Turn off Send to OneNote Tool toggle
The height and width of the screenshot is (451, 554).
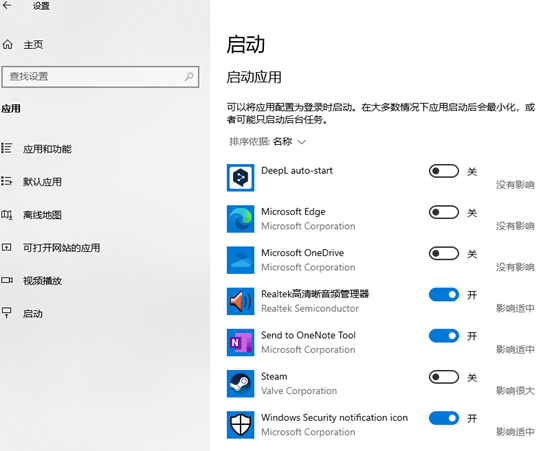tap(444, 336)
